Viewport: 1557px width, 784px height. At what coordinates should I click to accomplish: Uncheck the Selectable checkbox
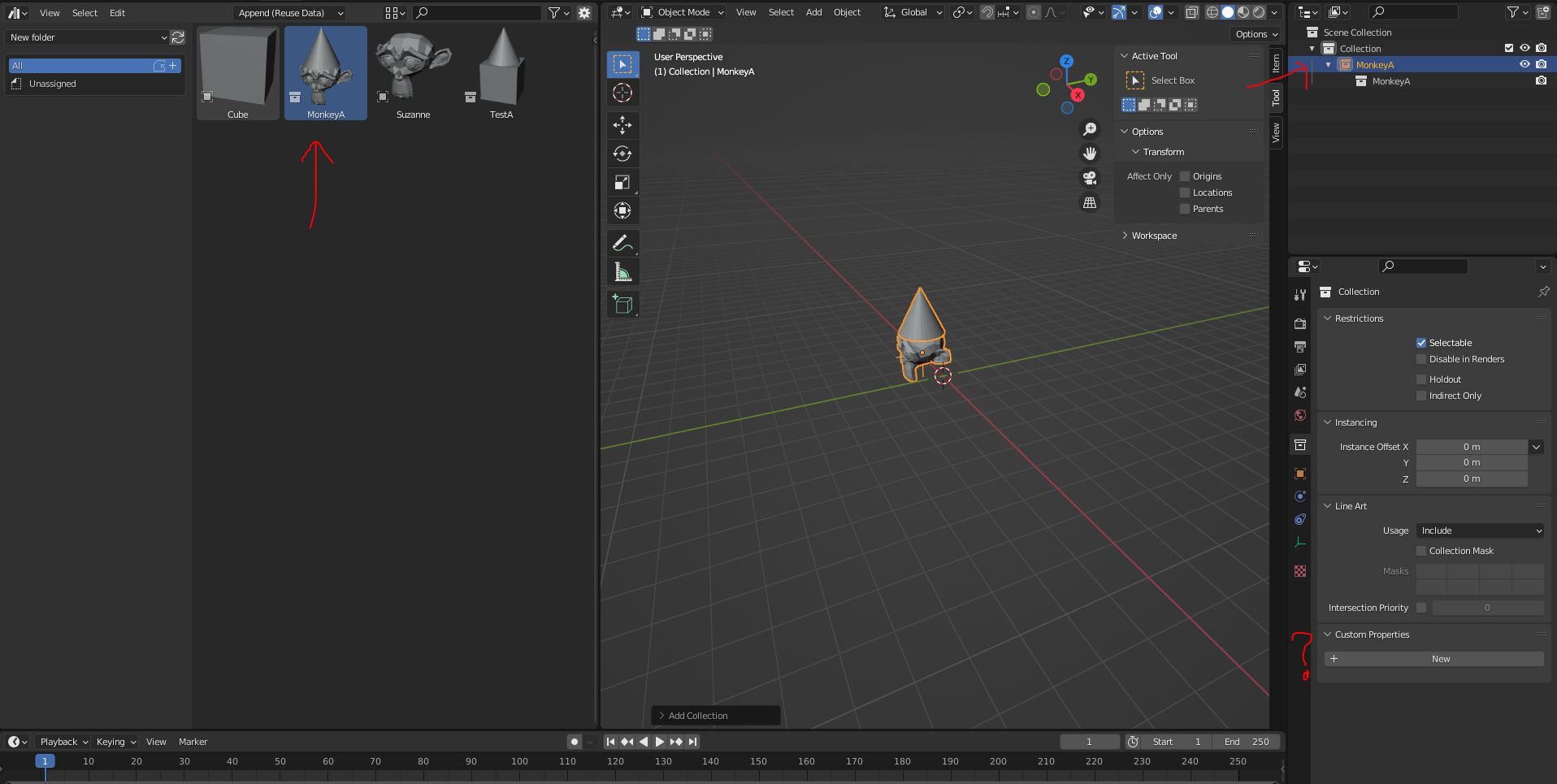(1421, 343)
